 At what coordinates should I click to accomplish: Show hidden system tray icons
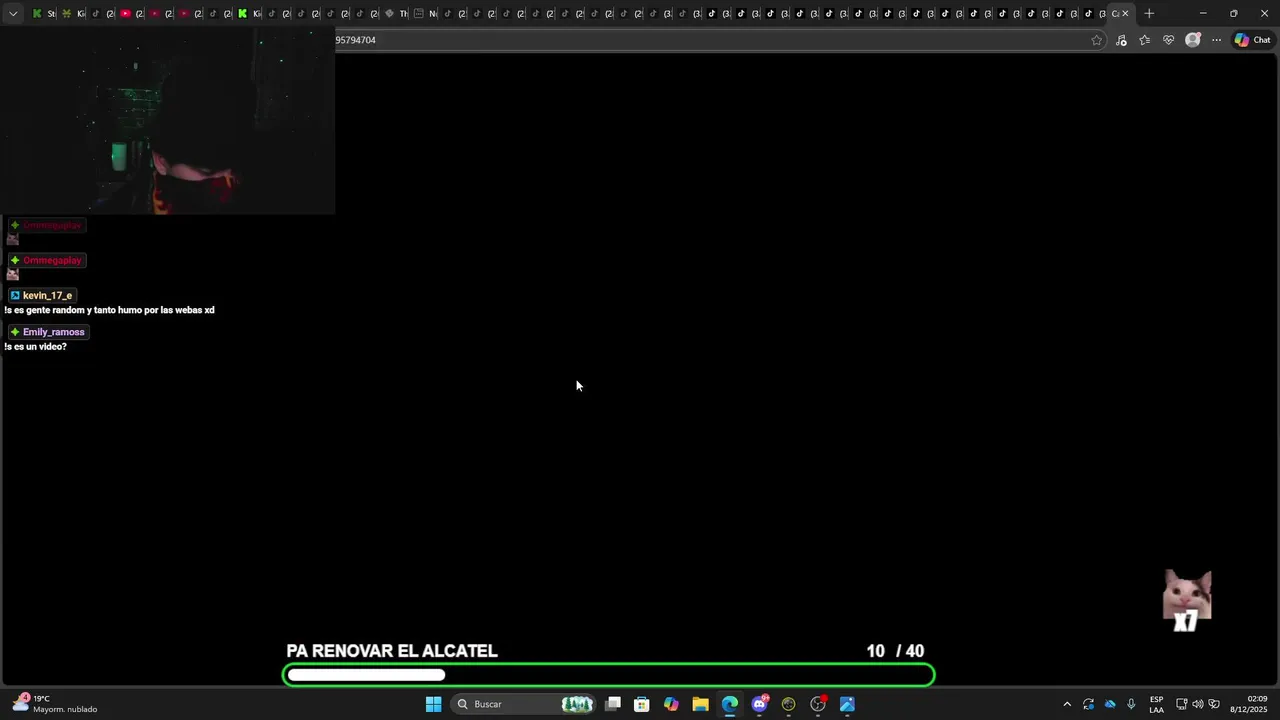pyautogui.click(x=1067, y=704)
